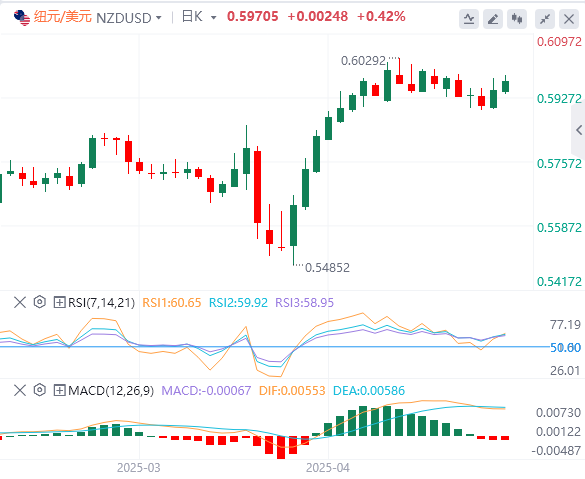Click the New Zealand/US flag icon
The height and width of the screenshot is (479, 585).
click(x=22, y=18)
